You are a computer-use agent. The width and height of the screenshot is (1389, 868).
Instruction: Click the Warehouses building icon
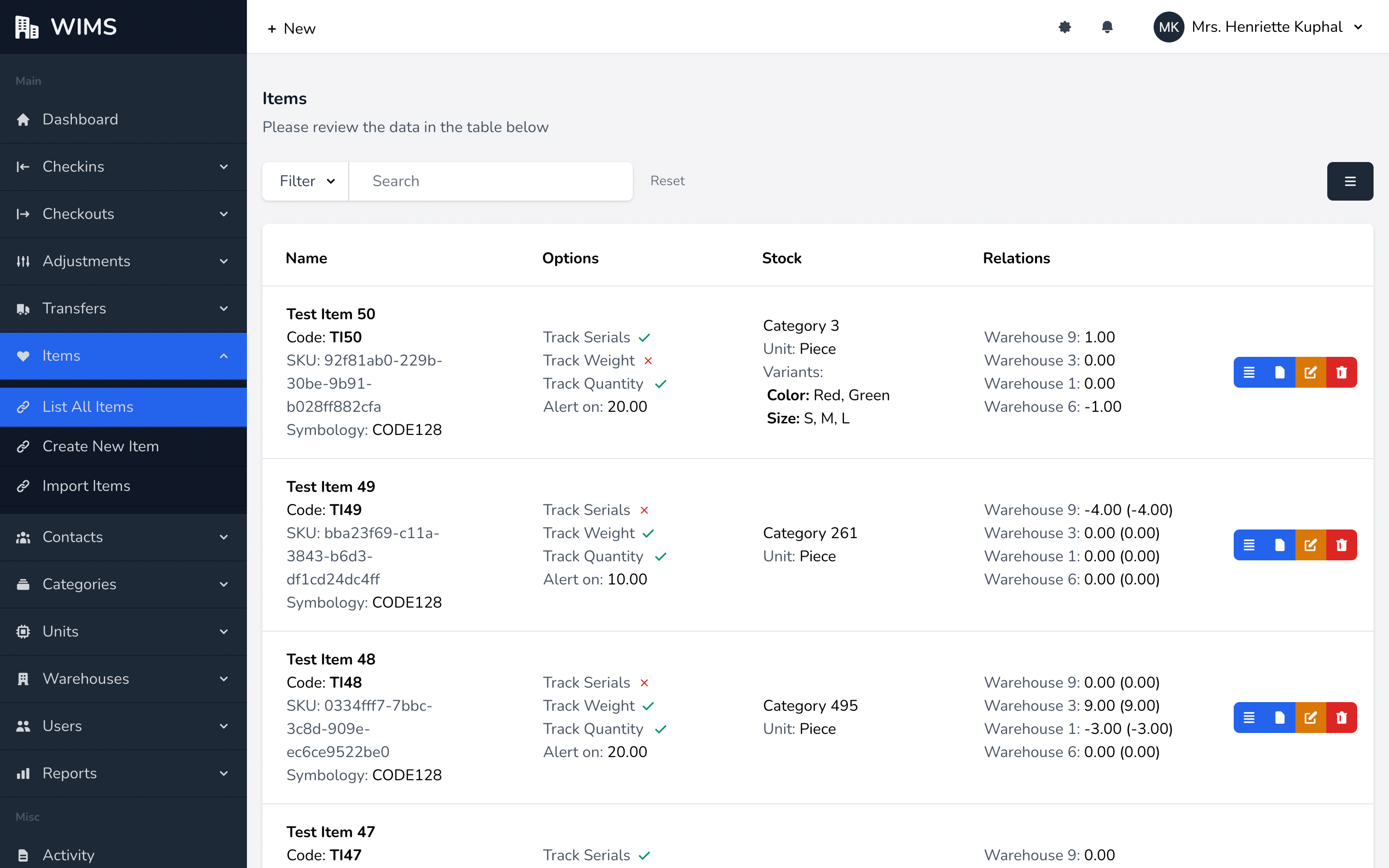point(23,678)
